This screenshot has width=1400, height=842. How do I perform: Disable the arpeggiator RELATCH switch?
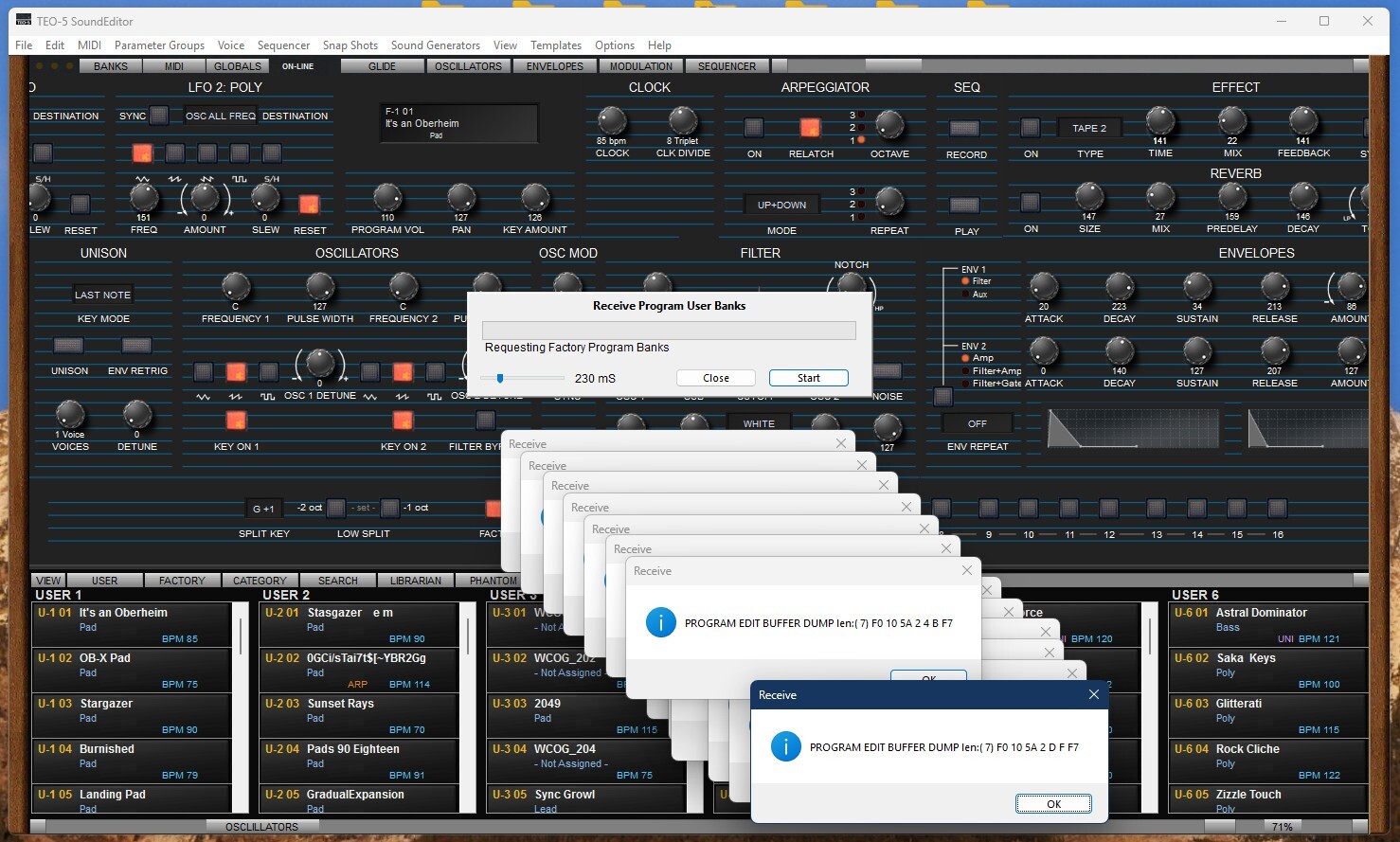pos(810,127)
